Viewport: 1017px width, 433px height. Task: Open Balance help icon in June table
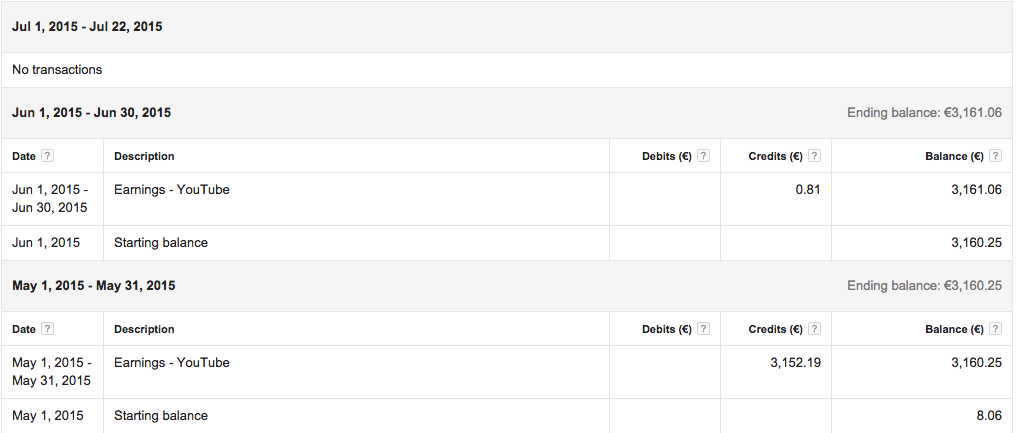995,156
